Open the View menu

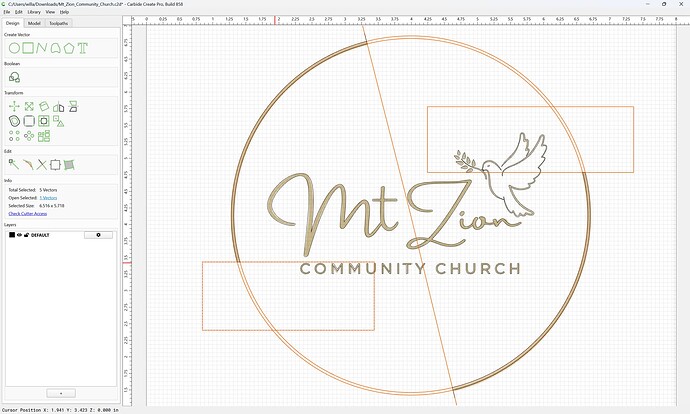pos(50,12)
